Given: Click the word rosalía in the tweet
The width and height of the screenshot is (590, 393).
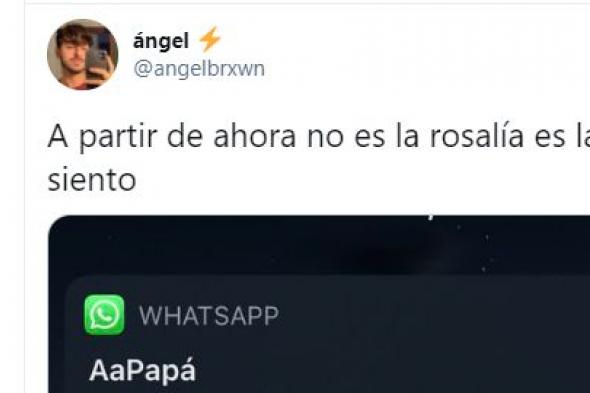Looking at the screenshot, I should [x=477, y=136].
